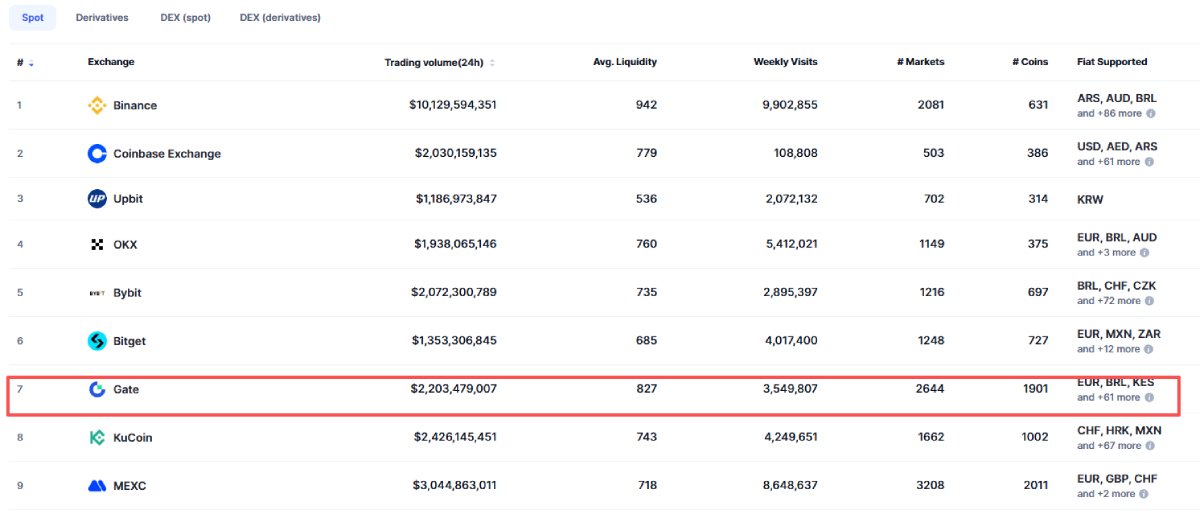Click the Weekly Visits column header

pyautogui.click(x=785, y=62)
